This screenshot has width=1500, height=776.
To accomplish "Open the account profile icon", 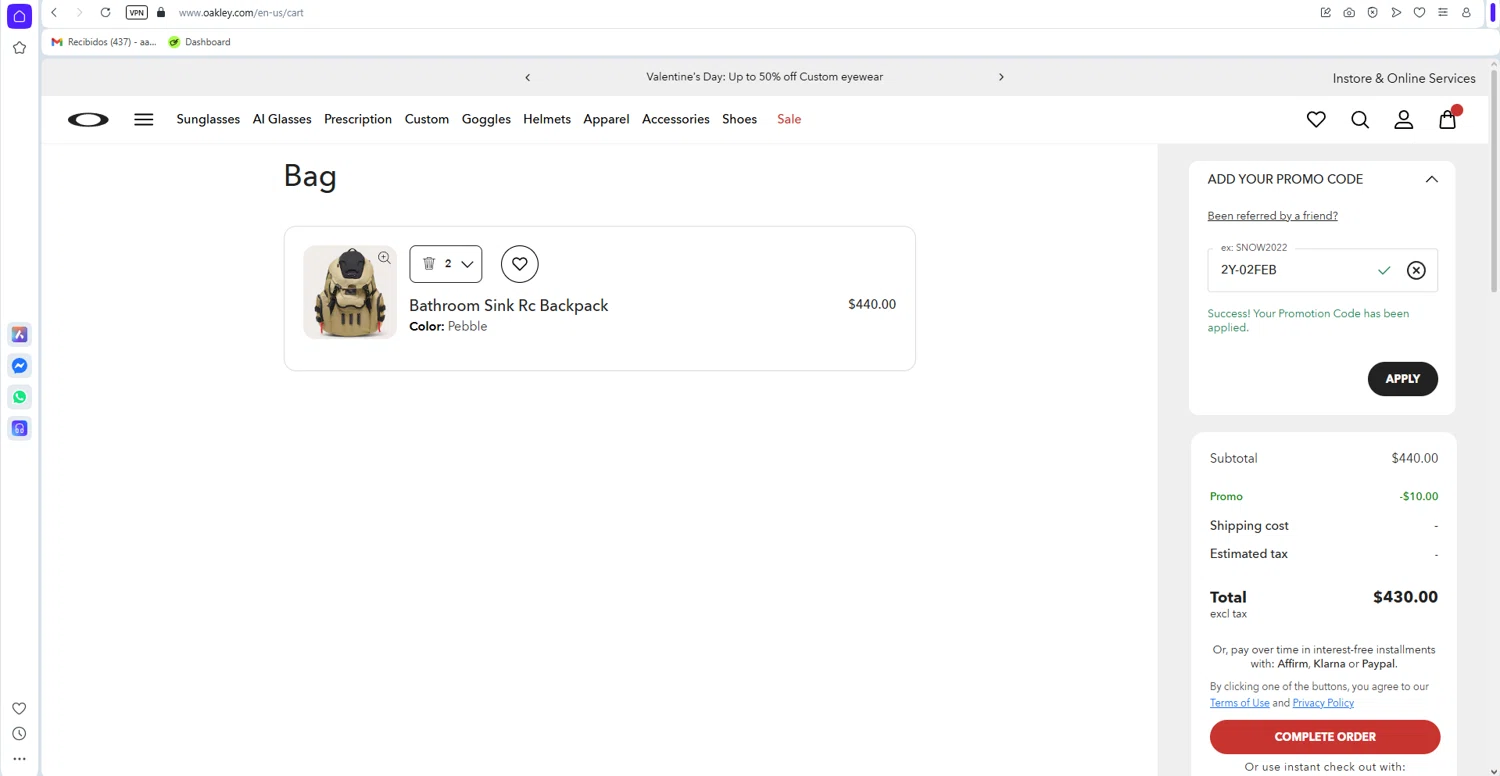I will tap(1404, 119).
